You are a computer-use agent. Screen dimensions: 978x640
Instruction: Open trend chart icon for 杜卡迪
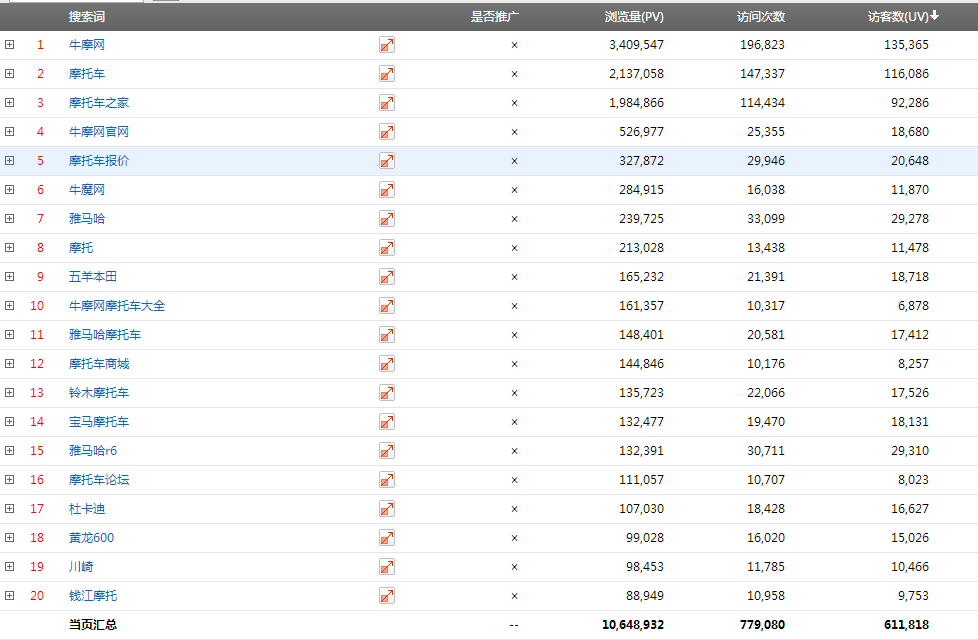[x=387, y=509]
